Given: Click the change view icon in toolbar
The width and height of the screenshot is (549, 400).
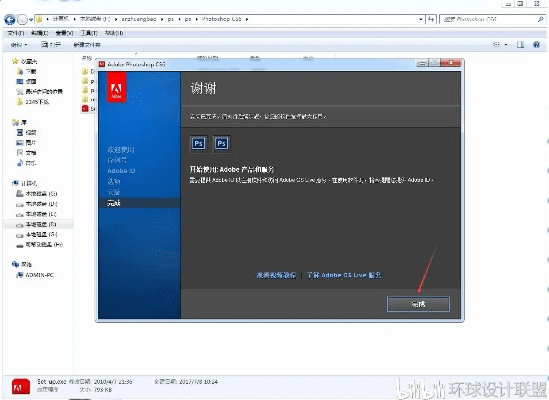Looking at the screenshot, I should 496,44.
